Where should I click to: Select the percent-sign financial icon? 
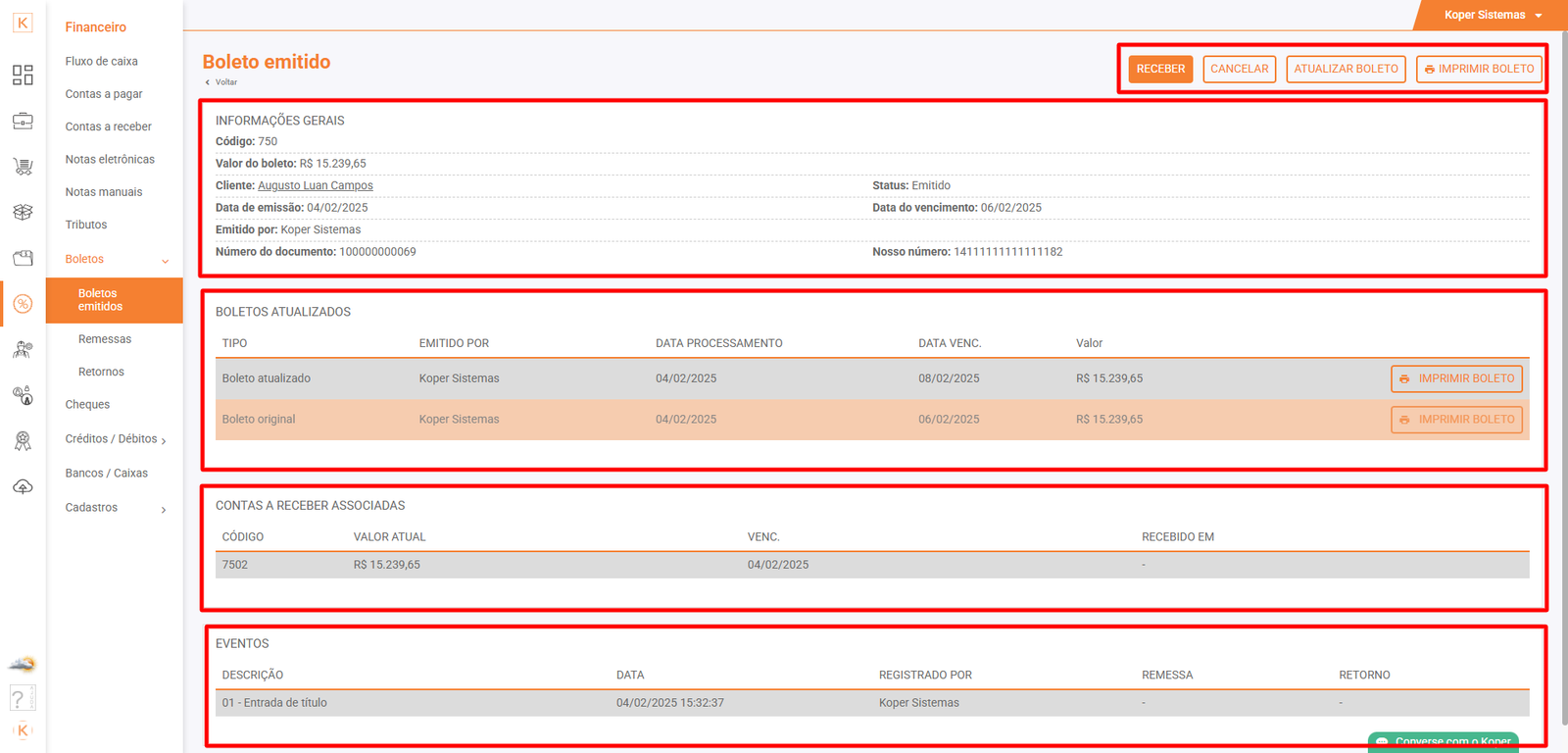[23, 304]
